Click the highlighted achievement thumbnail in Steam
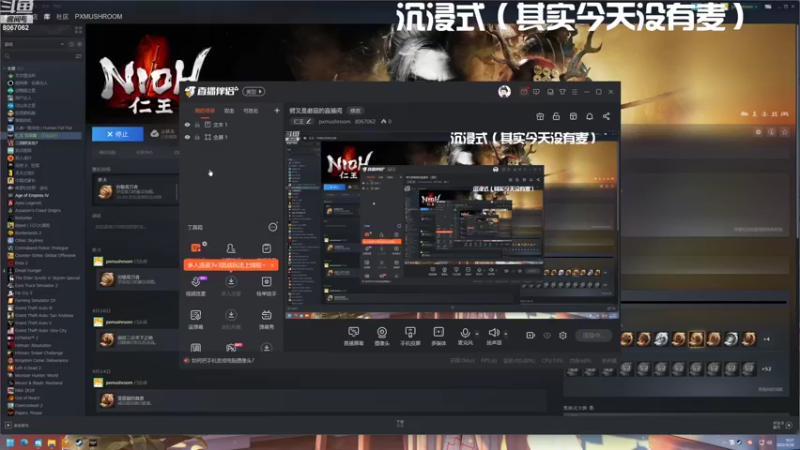800x450 pixels. [696, 339]
